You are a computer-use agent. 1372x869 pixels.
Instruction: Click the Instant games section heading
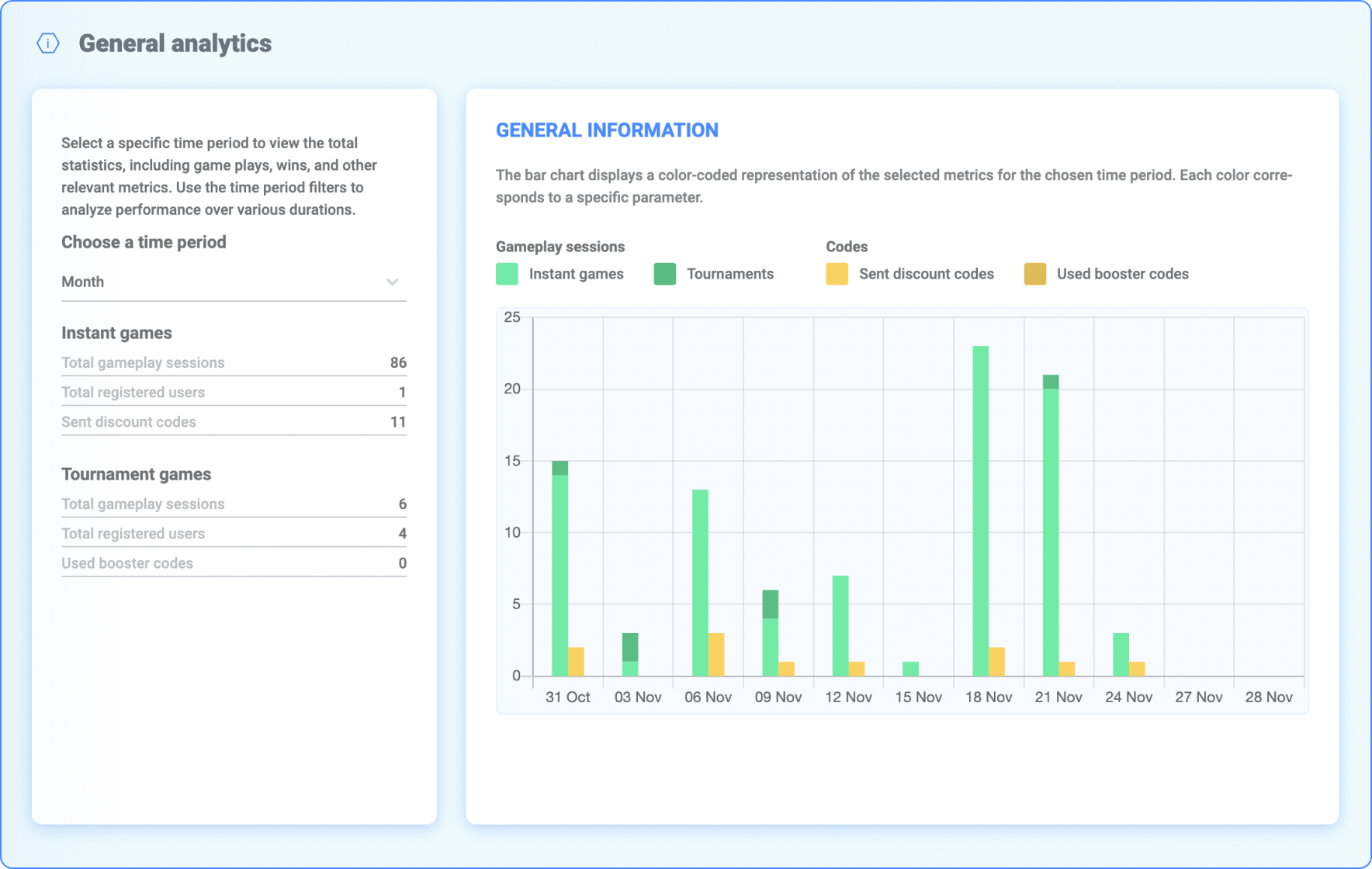[x=116, y=333]
